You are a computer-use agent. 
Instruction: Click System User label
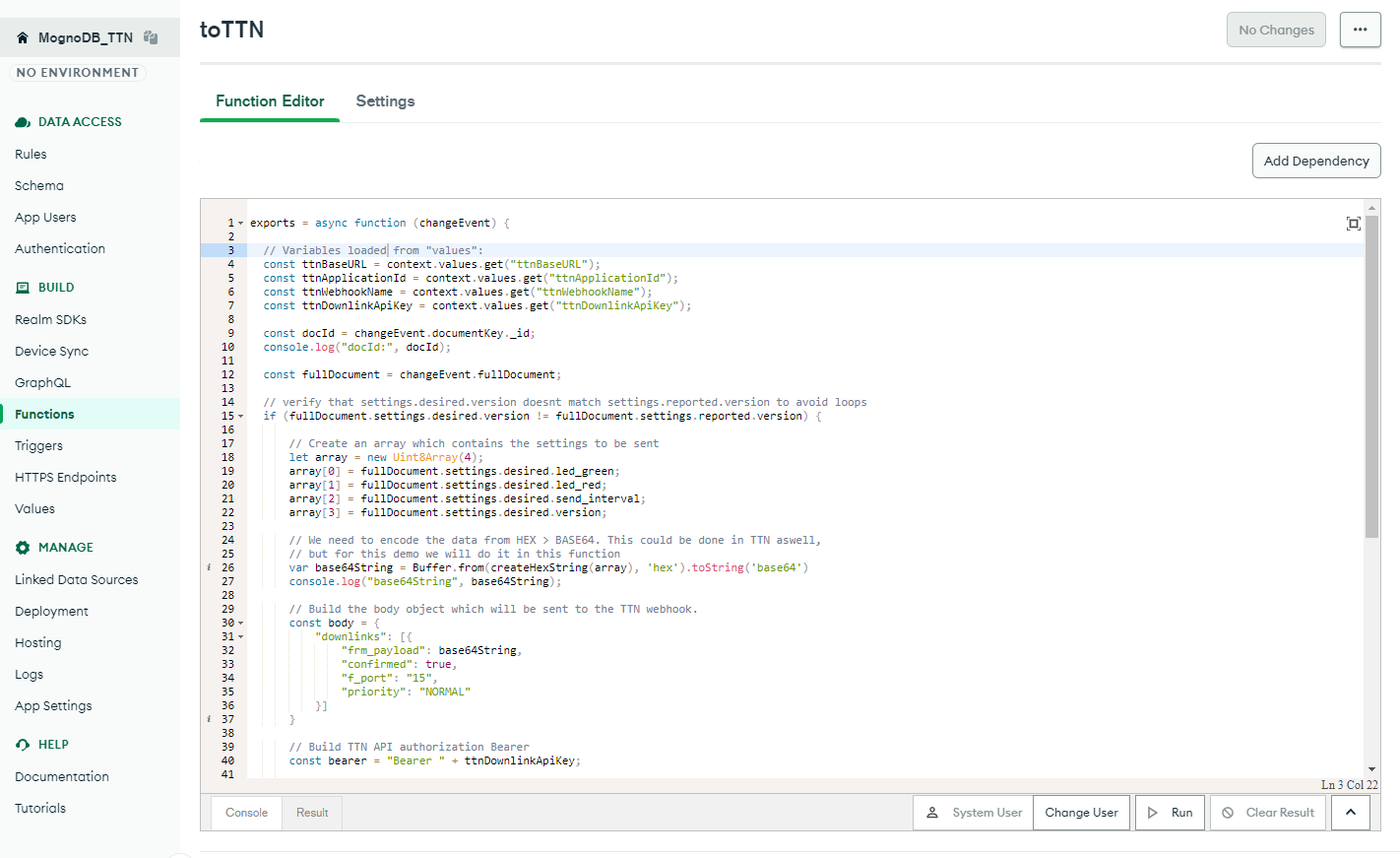(987, 813)
